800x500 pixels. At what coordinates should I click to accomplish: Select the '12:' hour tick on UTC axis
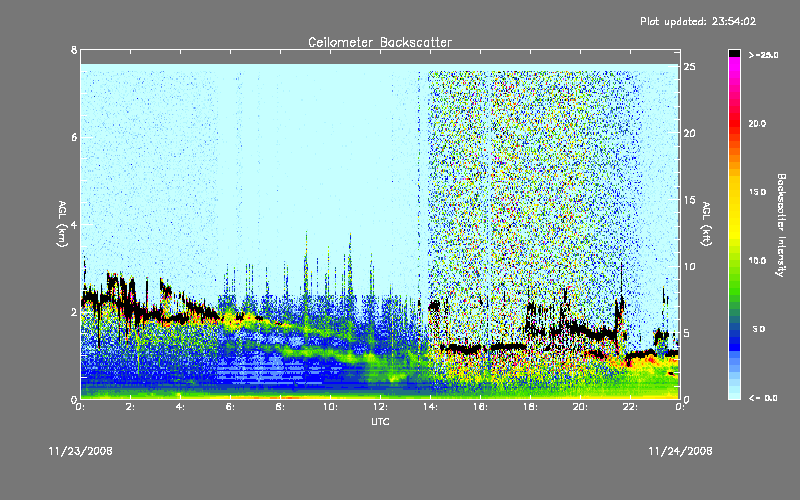[380, 407]
